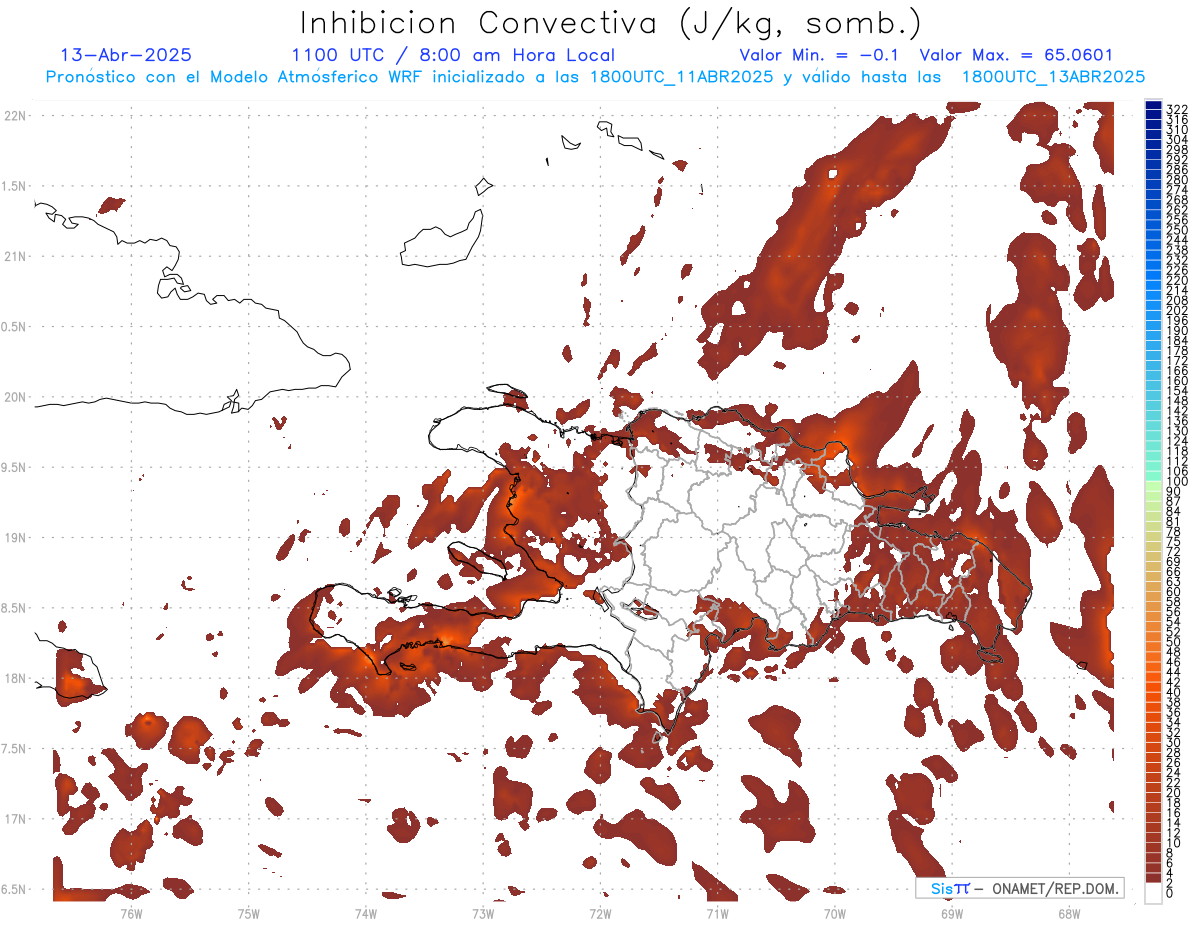The height and width of the screenshot is (927, 1200).
Task: Click the time "1100 UTC / 8:00 am Hora Local"
Action: (x=453, y=55)
